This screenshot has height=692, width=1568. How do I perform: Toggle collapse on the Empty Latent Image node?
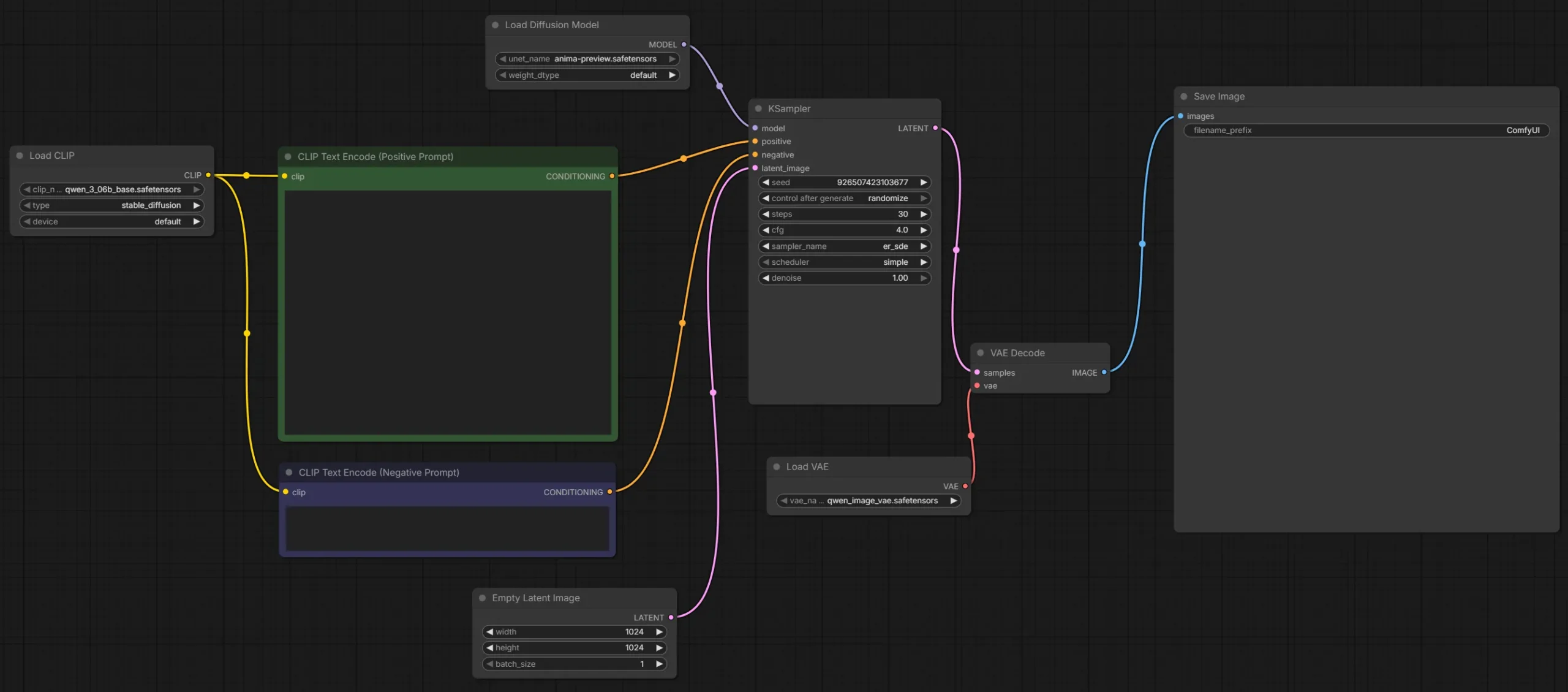click(x=482, y=598)
